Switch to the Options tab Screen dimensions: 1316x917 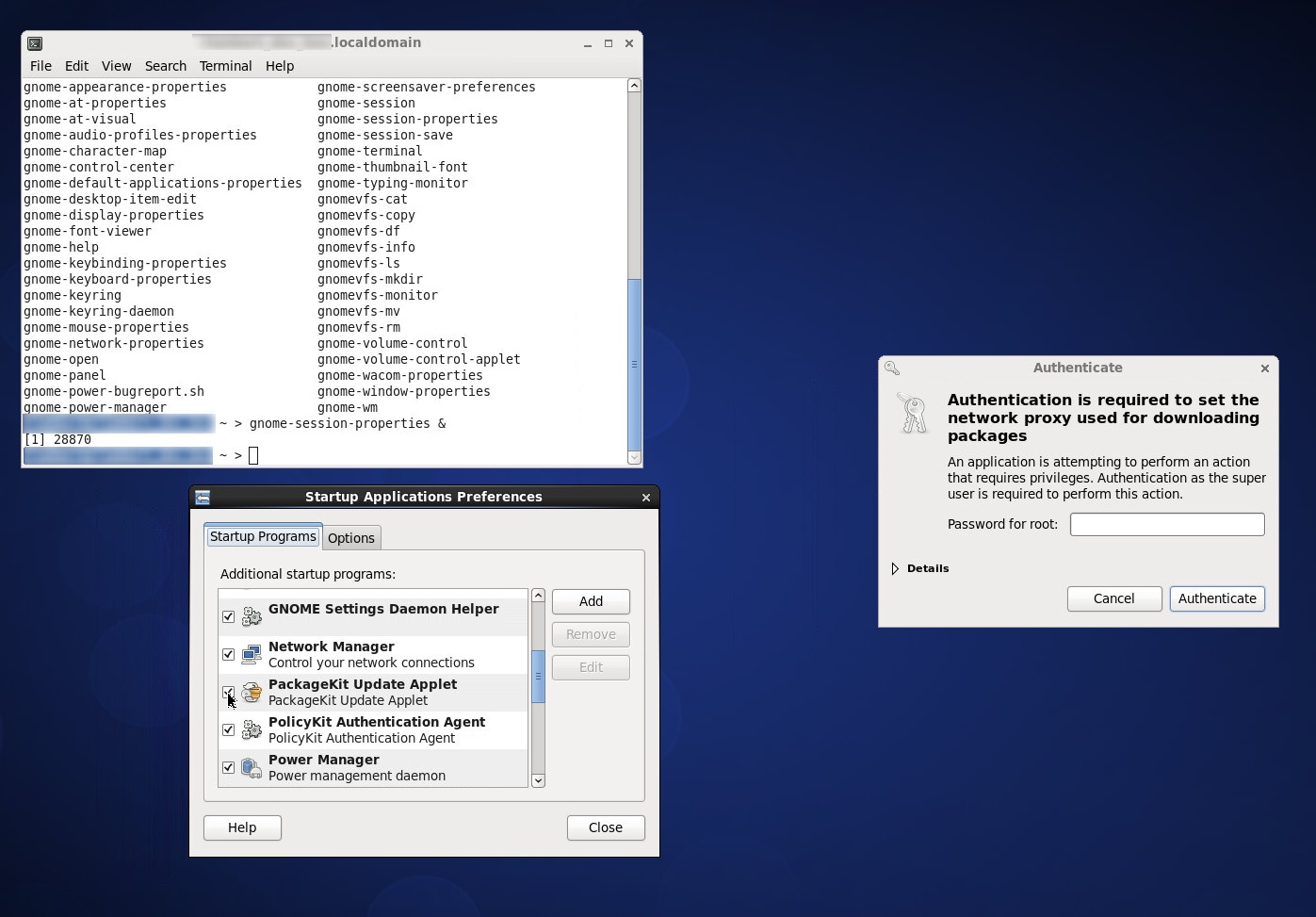[351, 538]
